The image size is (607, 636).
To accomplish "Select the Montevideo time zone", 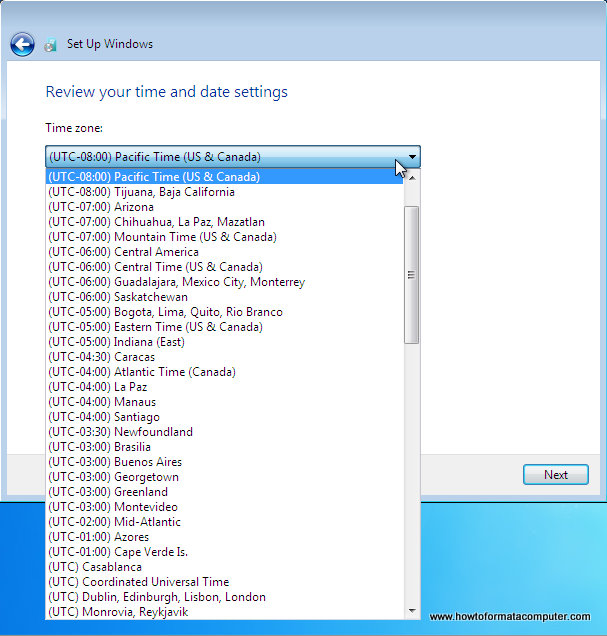I will pos(225,507).
